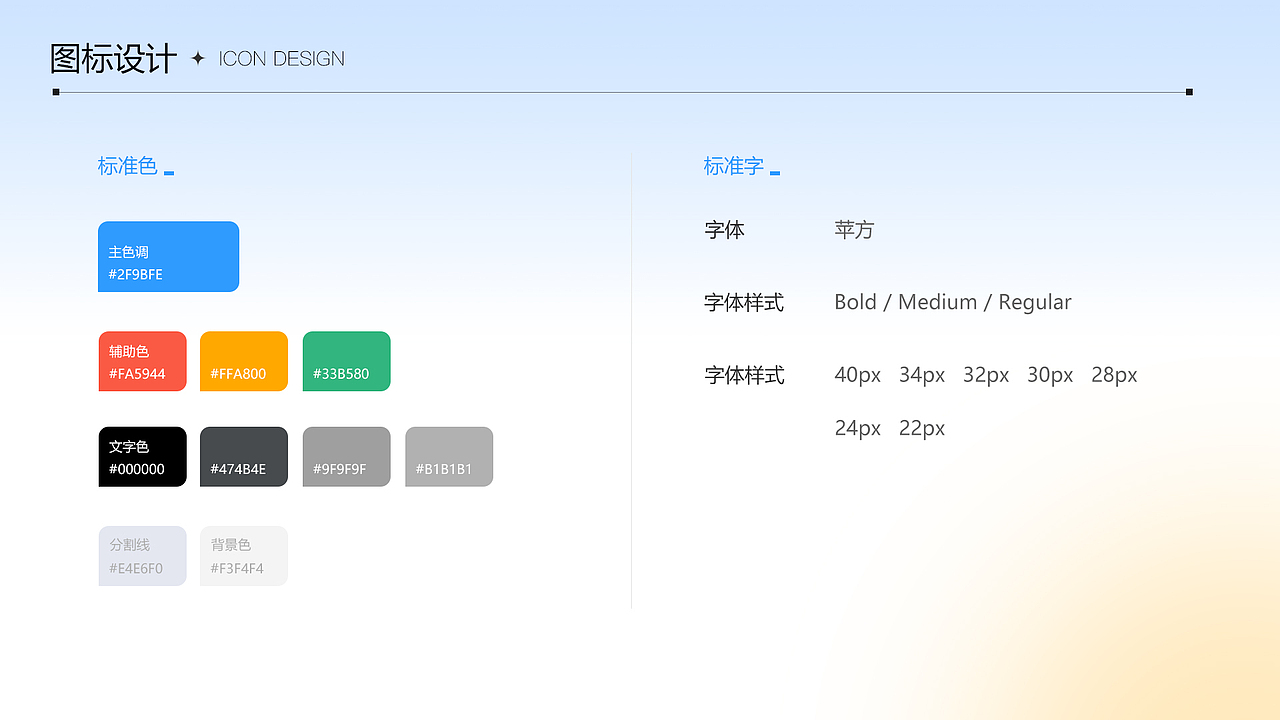Click the divider line color swatch #E4E6F0
This screenshot has width=1280, height=720.
(x=142, y=556)
